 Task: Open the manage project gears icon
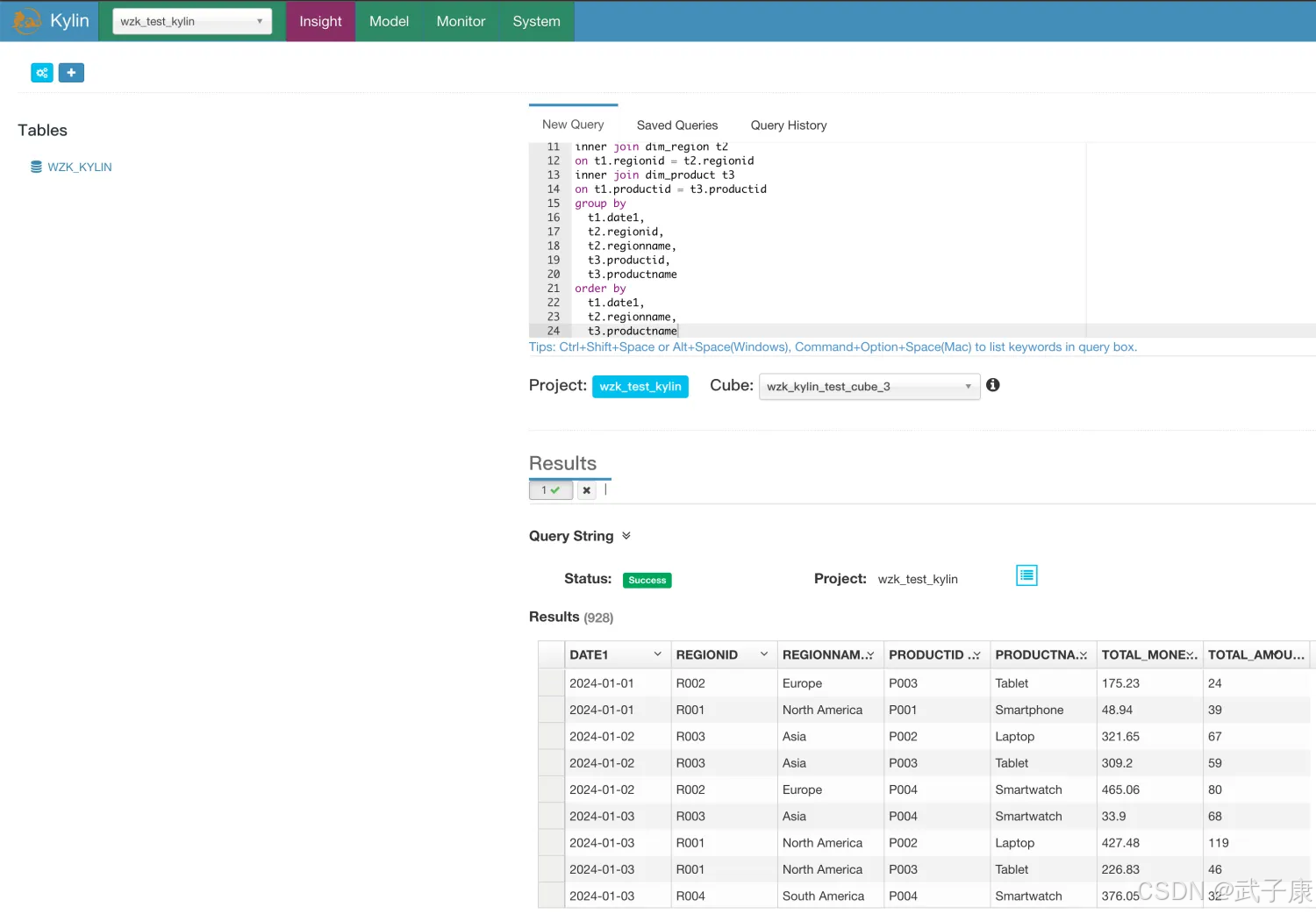[x=42, y=73]
